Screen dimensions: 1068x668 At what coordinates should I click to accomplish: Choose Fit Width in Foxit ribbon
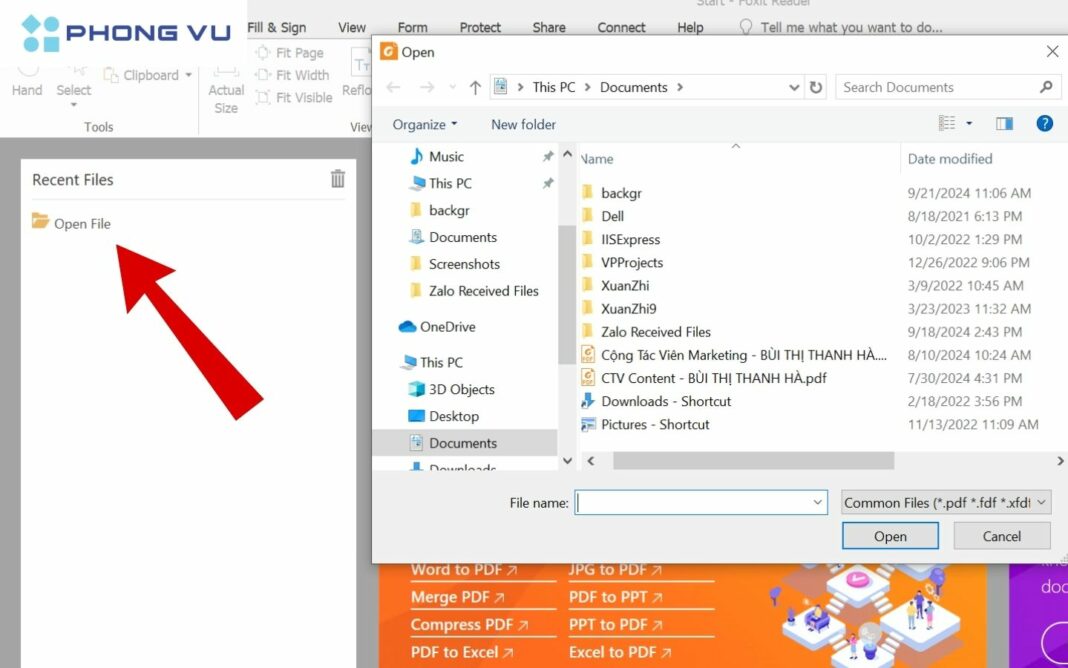click(293, 75)
